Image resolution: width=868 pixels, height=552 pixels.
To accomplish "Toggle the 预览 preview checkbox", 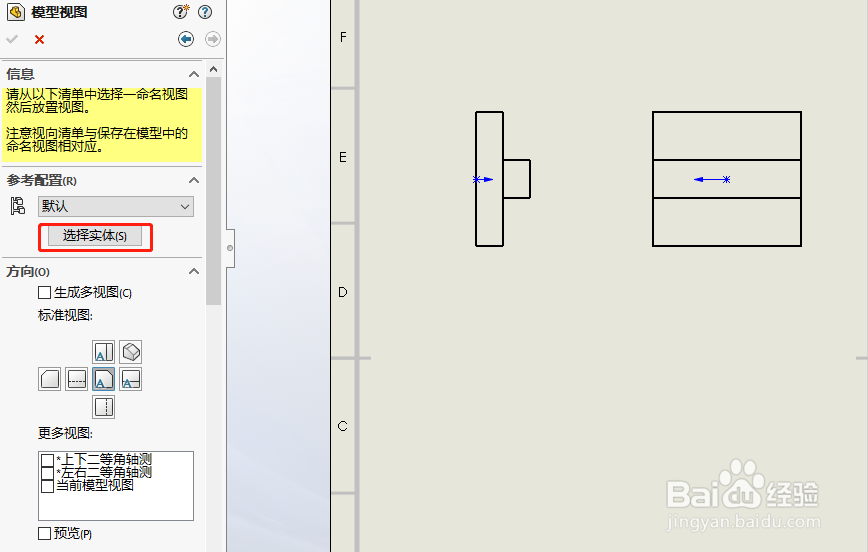I will [x=45, y=533].
